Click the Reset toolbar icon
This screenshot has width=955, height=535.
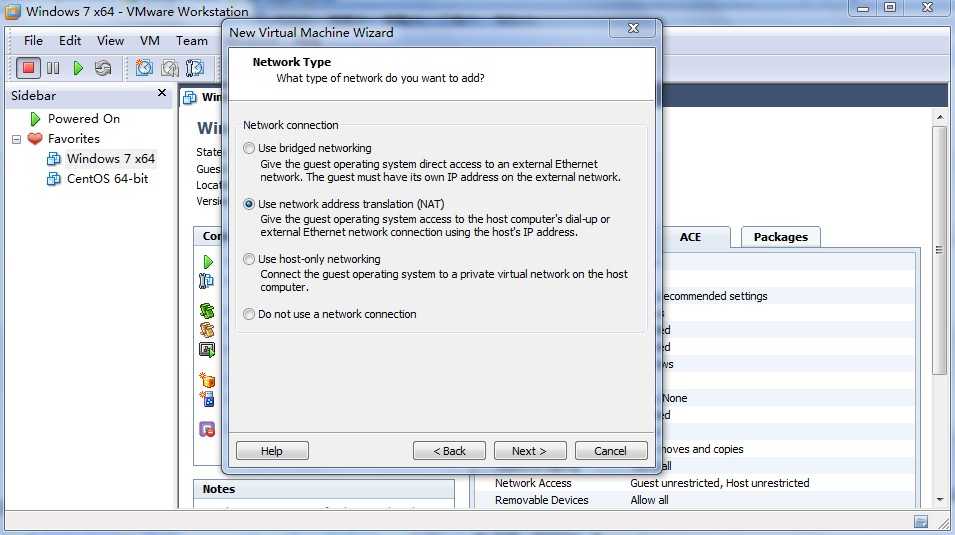103,68
